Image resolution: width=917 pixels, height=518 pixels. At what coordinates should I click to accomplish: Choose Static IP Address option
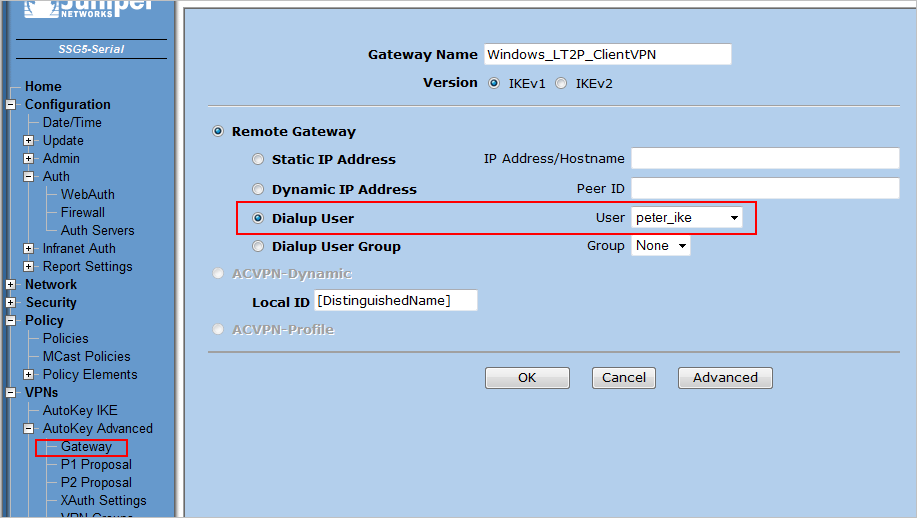coord(259,160)
